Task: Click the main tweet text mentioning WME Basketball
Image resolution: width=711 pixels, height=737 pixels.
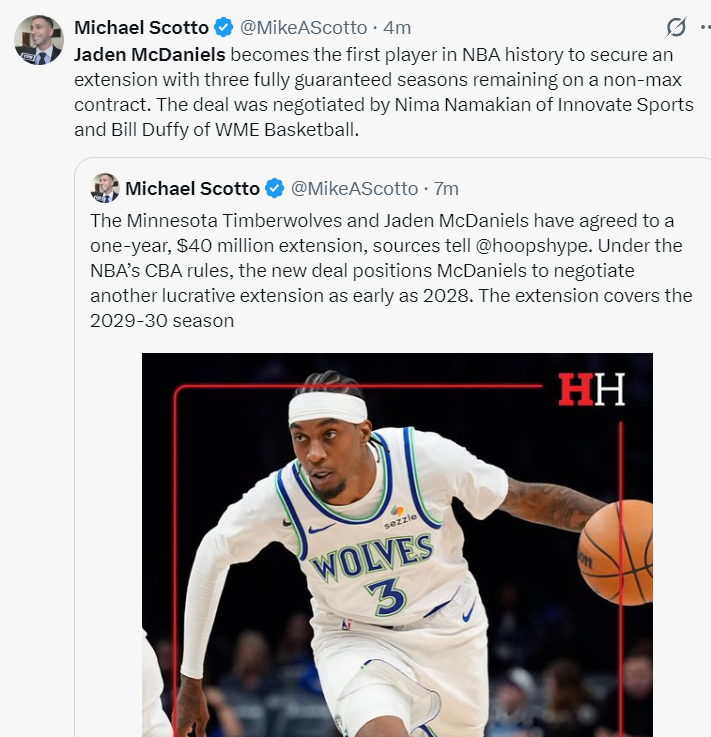Action: (383, 92)
